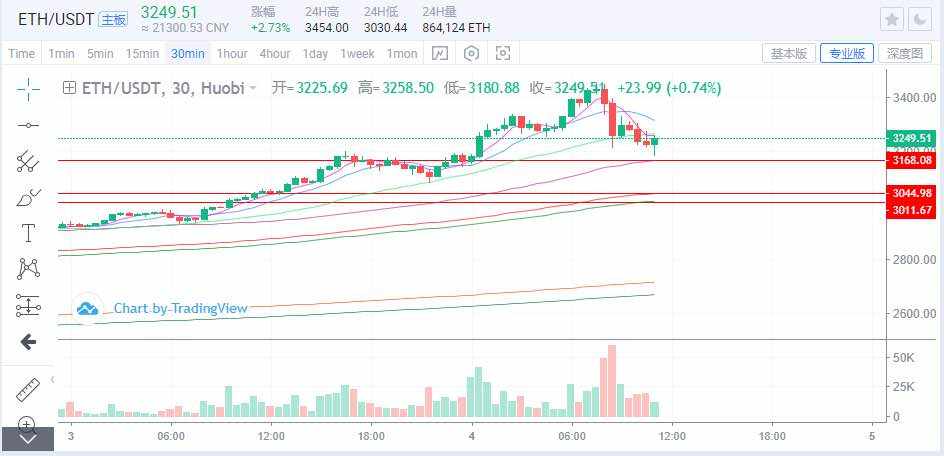Switch to the 1day interval

click(315, 54)
